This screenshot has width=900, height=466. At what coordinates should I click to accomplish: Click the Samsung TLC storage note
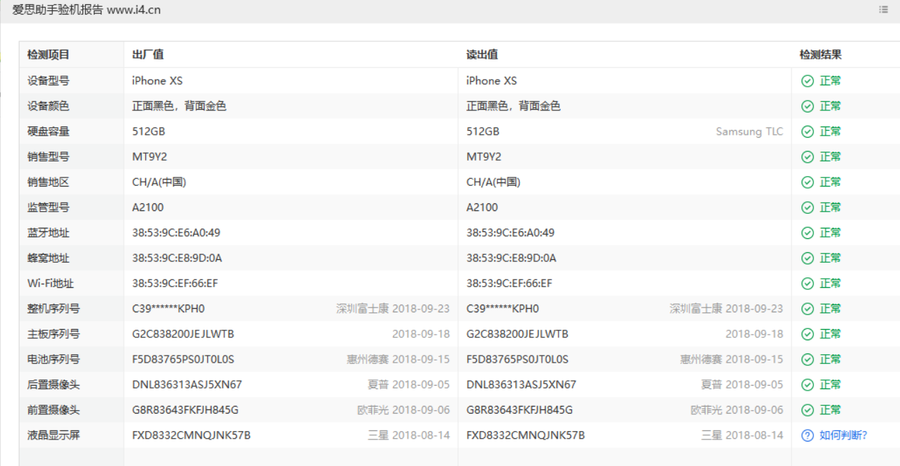pos(750,131)
